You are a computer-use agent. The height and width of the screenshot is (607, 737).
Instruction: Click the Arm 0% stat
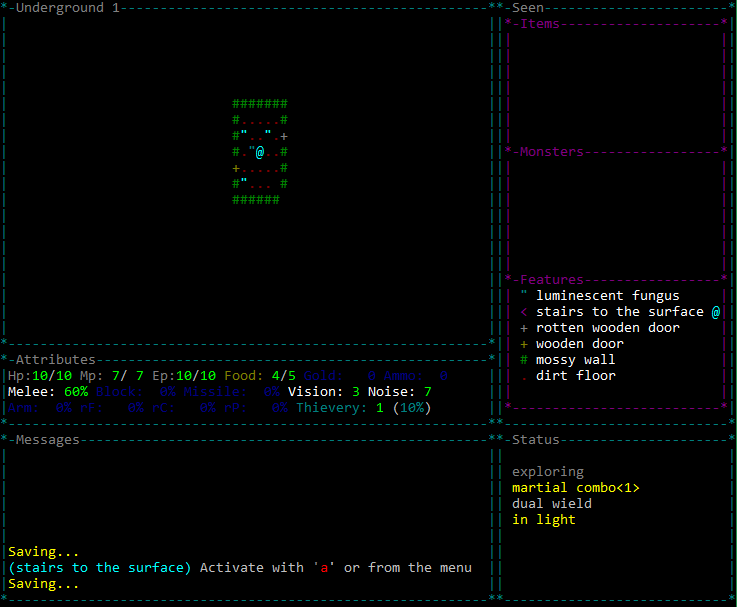tap(40, 408)
